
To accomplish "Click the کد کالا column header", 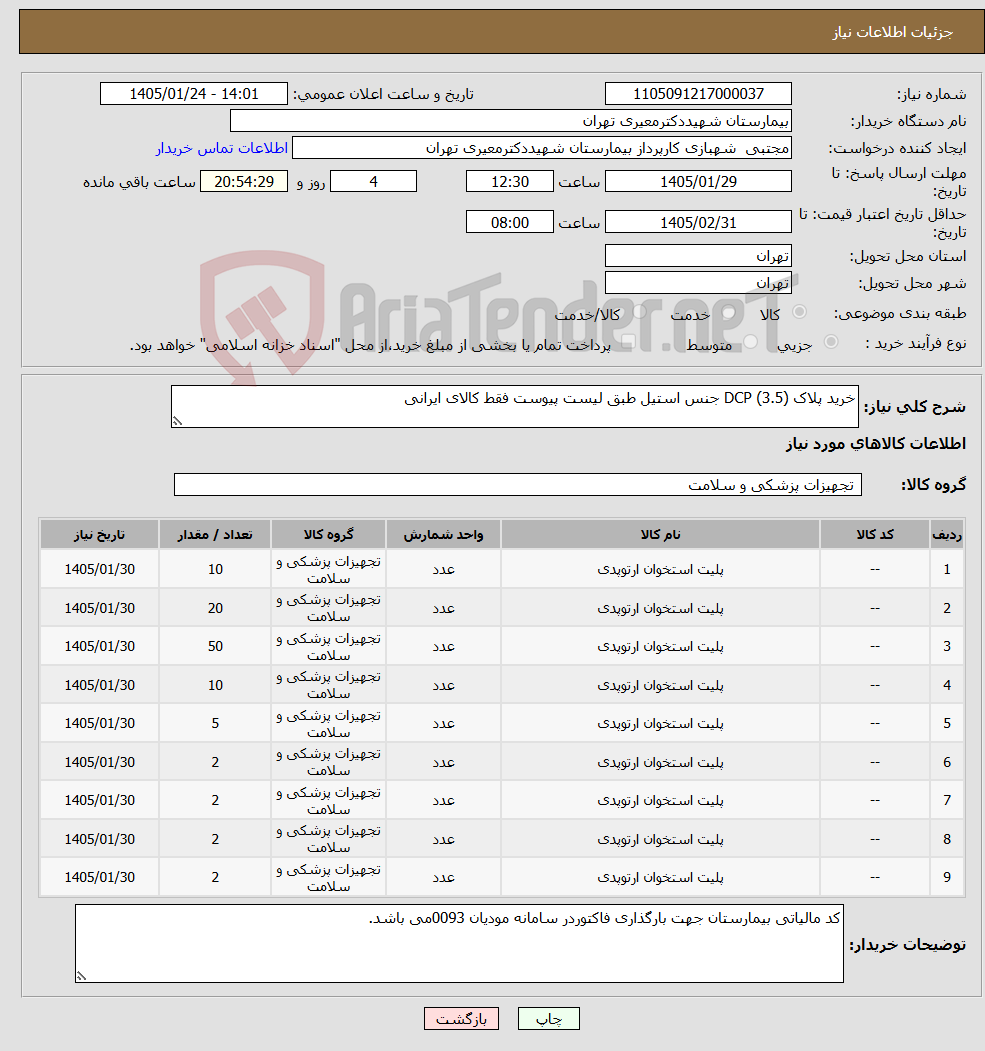I will [874, 534].
